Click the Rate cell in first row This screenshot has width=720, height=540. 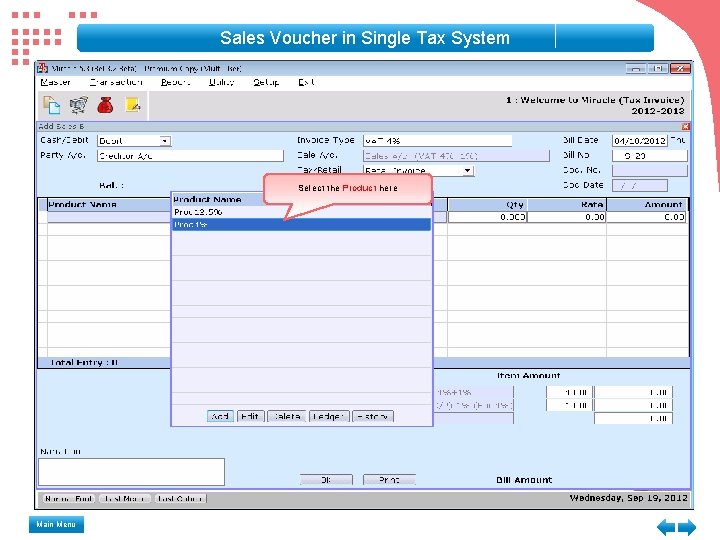[567, 217]
